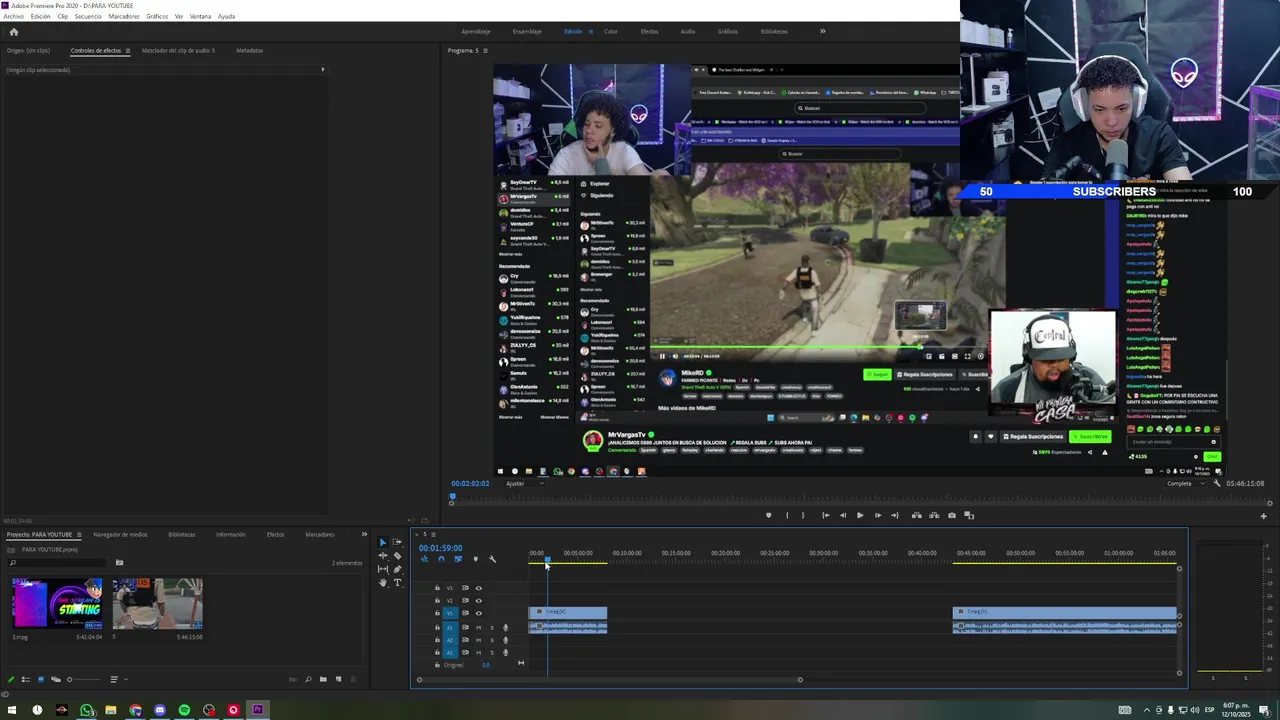Open Proyecto: PARA YOUTUBE panel menu
This screenshot has height=720, width=1280.
[79, 534]
